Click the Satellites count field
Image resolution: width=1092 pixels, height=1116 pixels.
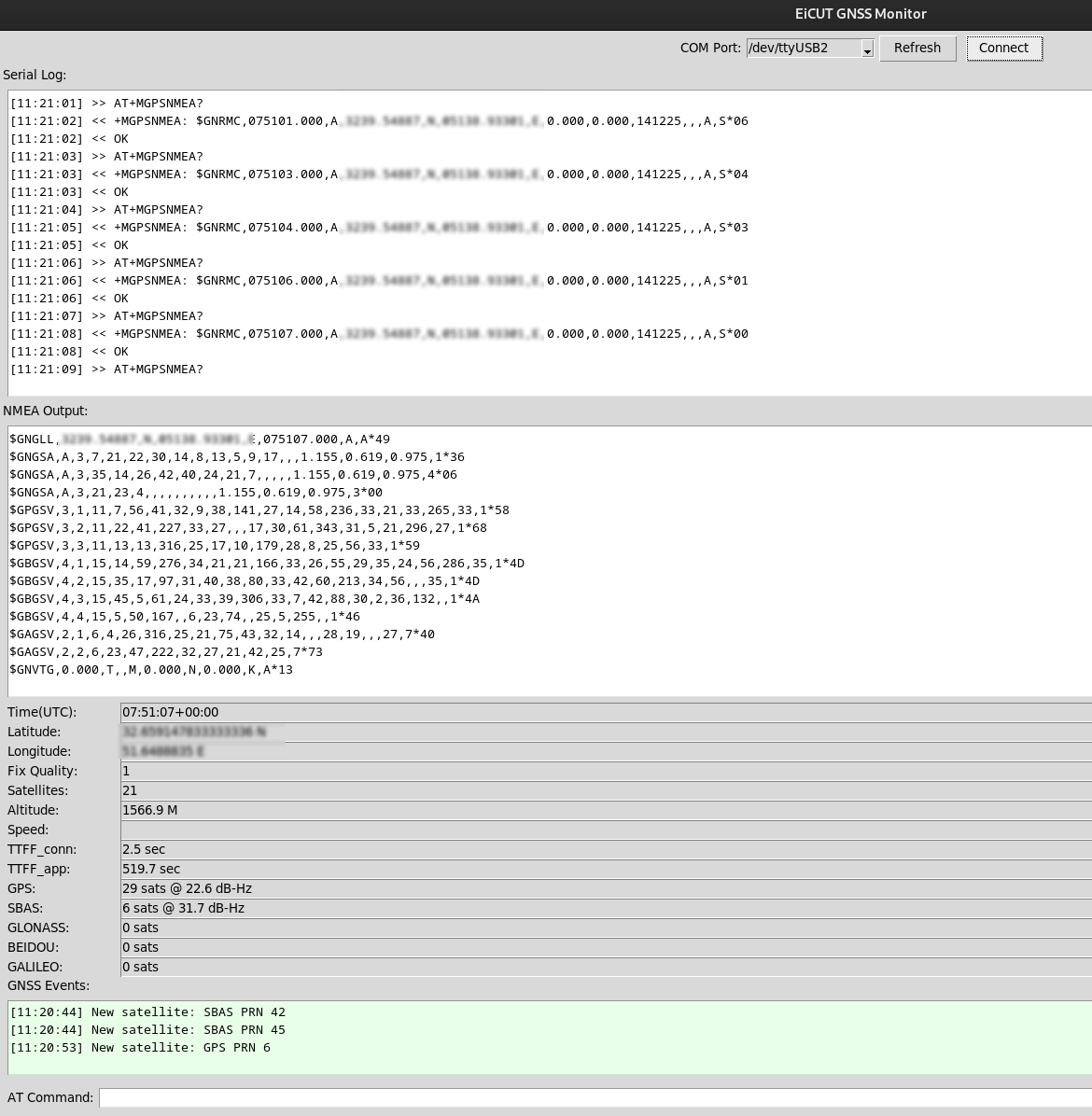(373, 790)
